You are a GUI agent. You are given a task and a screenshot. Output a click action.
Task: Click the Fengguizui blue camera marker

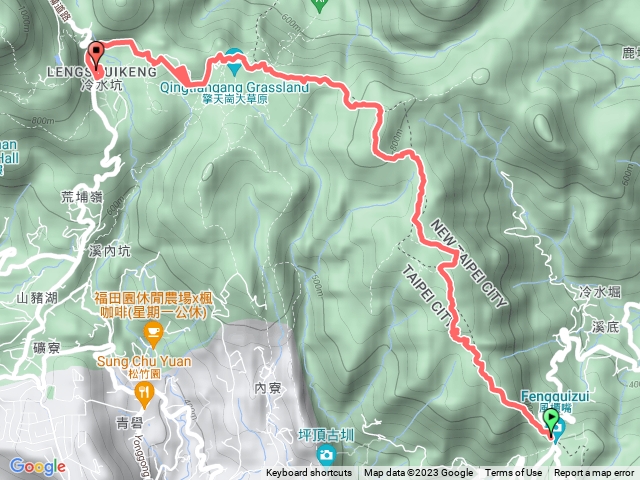(558, 429)
